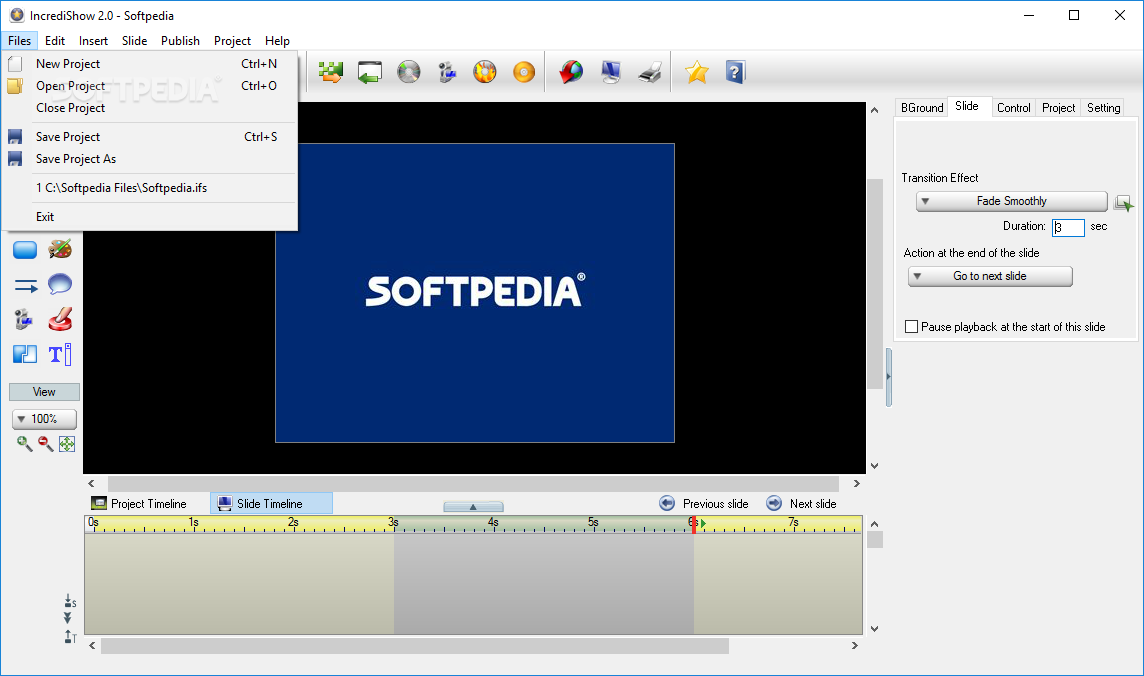1144x676 pixels.
Task: Click the video camera icon in top toolbar
Action: click(x=447, y=72)
